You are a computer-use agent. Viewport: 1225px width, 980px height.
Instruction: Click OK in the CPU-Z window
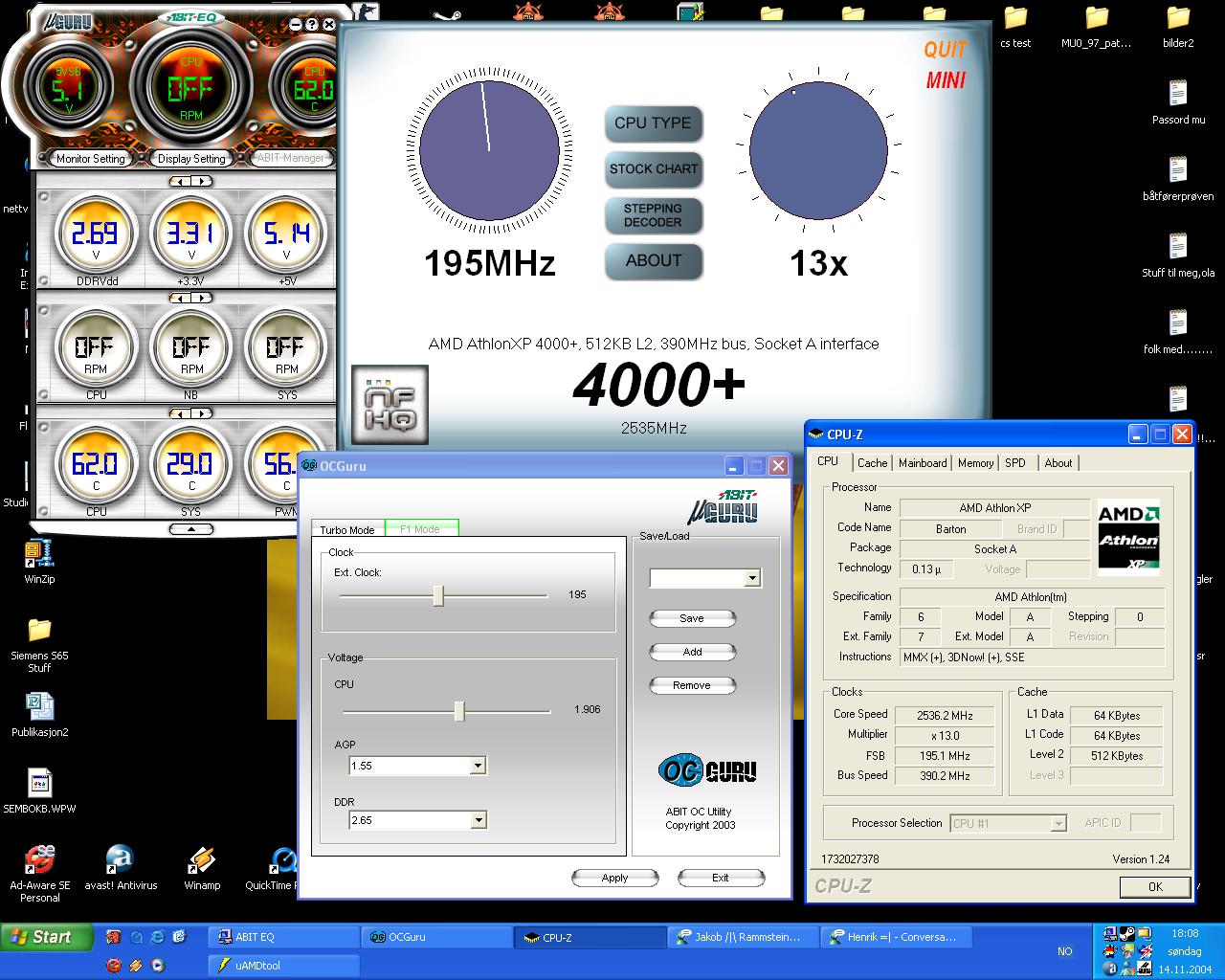[x=1155, y=886]
